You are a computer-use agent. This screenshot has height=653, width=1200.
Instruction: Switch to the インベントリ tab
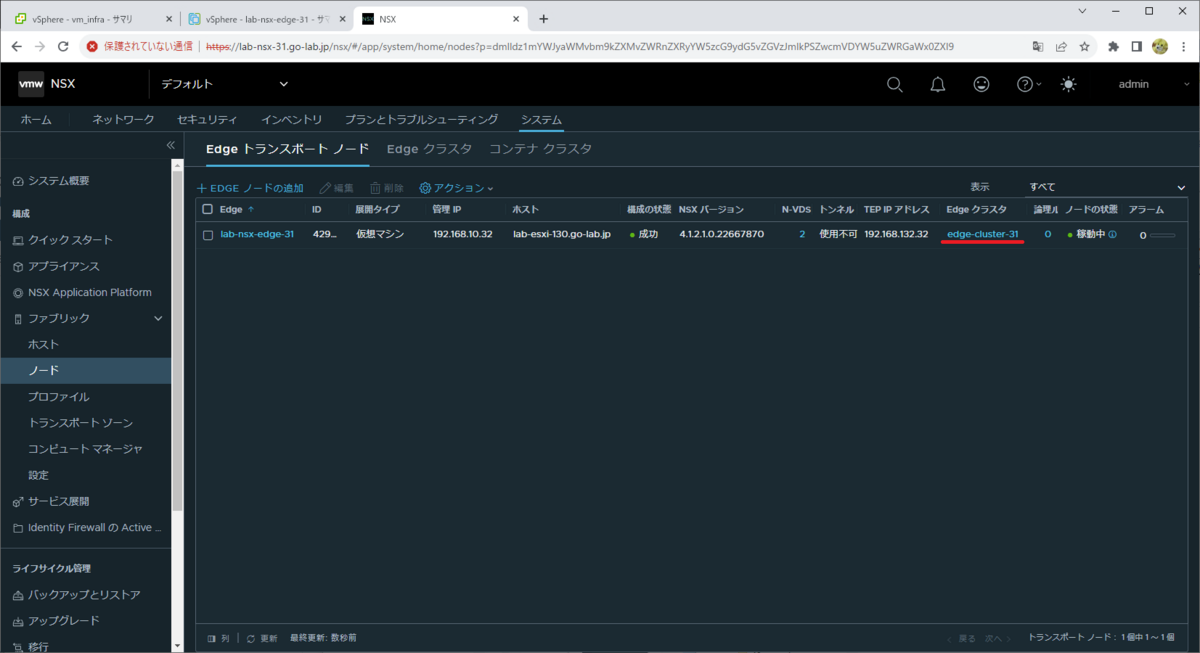(x=292, y=120)
